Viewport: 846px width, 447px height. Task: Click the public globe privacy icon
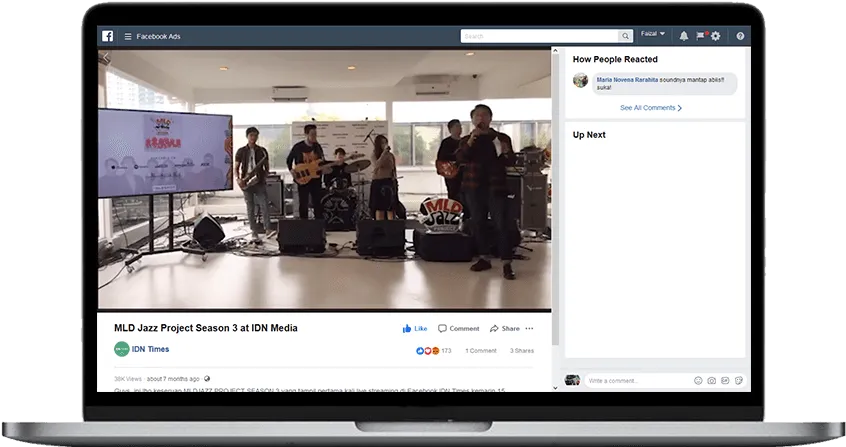click(207, 379)
